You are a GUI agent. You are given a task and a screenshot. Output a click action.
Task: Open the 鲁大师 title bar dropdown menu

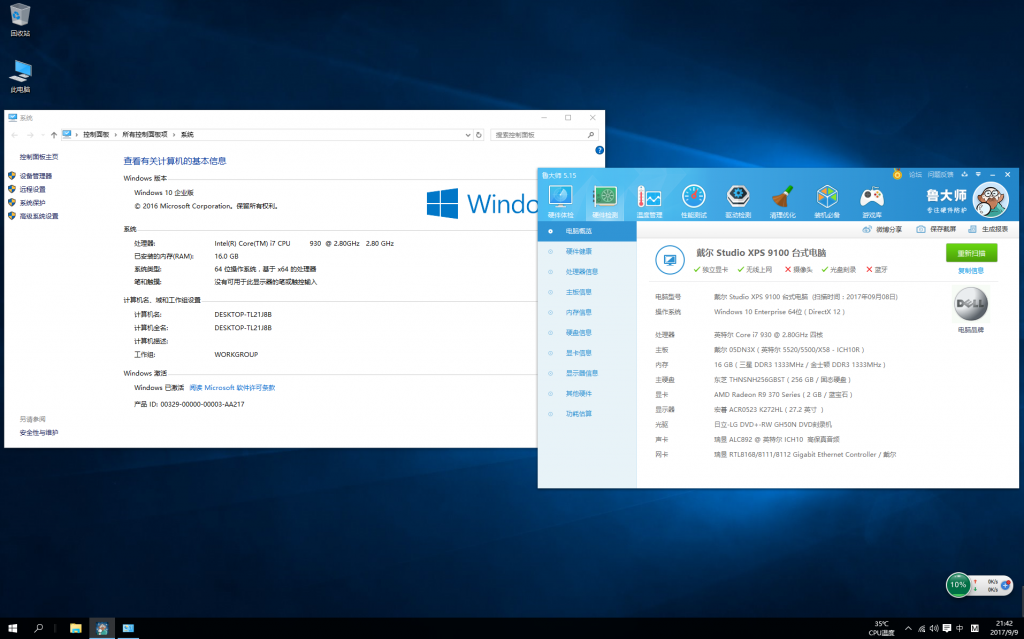(x=978, y=174)
